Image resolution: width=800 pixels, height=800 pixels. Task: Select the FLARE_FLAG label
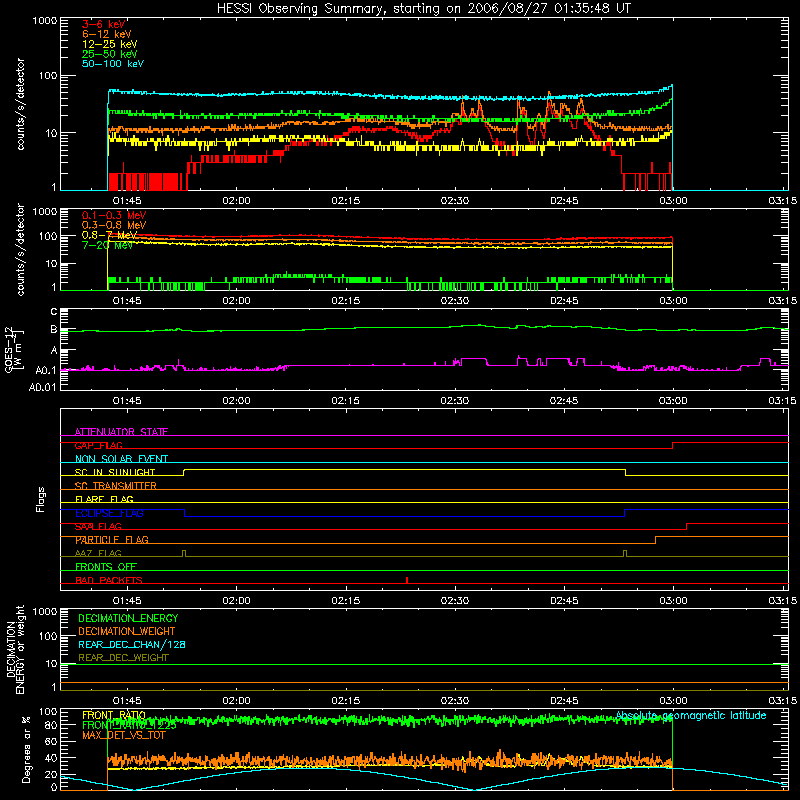(104, 499)
